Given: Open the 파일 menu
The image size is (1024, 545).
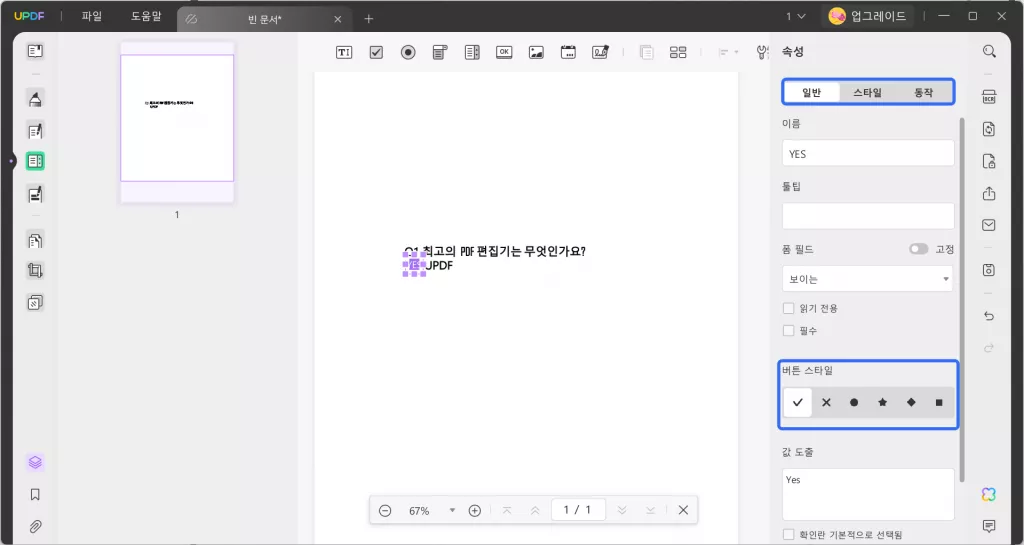Looking at the screenshot, I should [x=91, y=16].
